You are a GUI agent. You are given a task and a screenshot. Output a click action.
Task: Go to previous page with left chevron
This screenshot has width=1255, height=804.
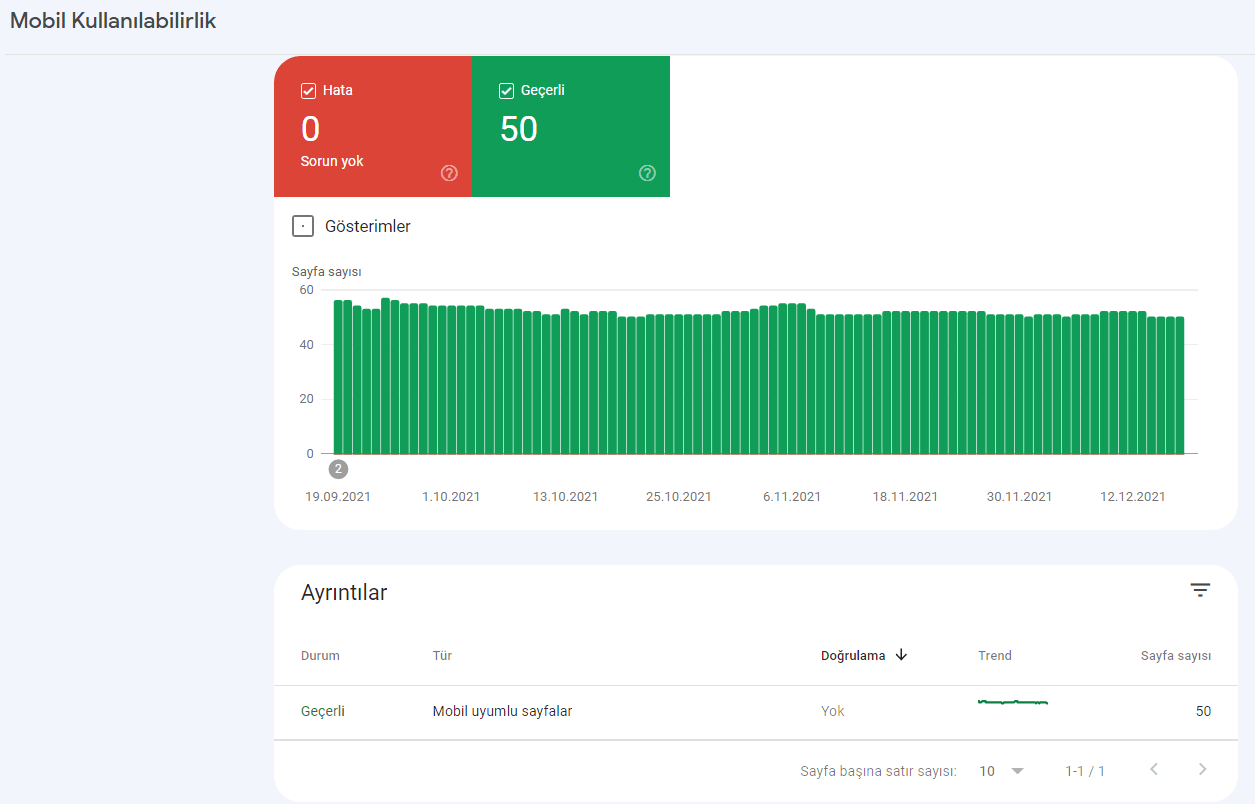(1154, 769)
